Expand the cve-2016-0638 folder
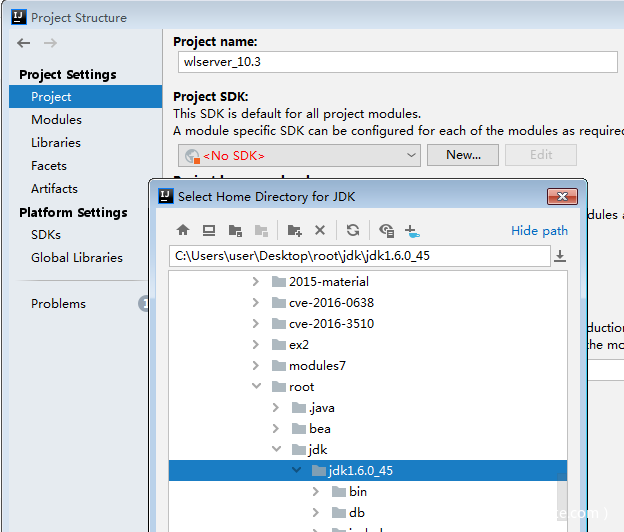 pos(257,302)
